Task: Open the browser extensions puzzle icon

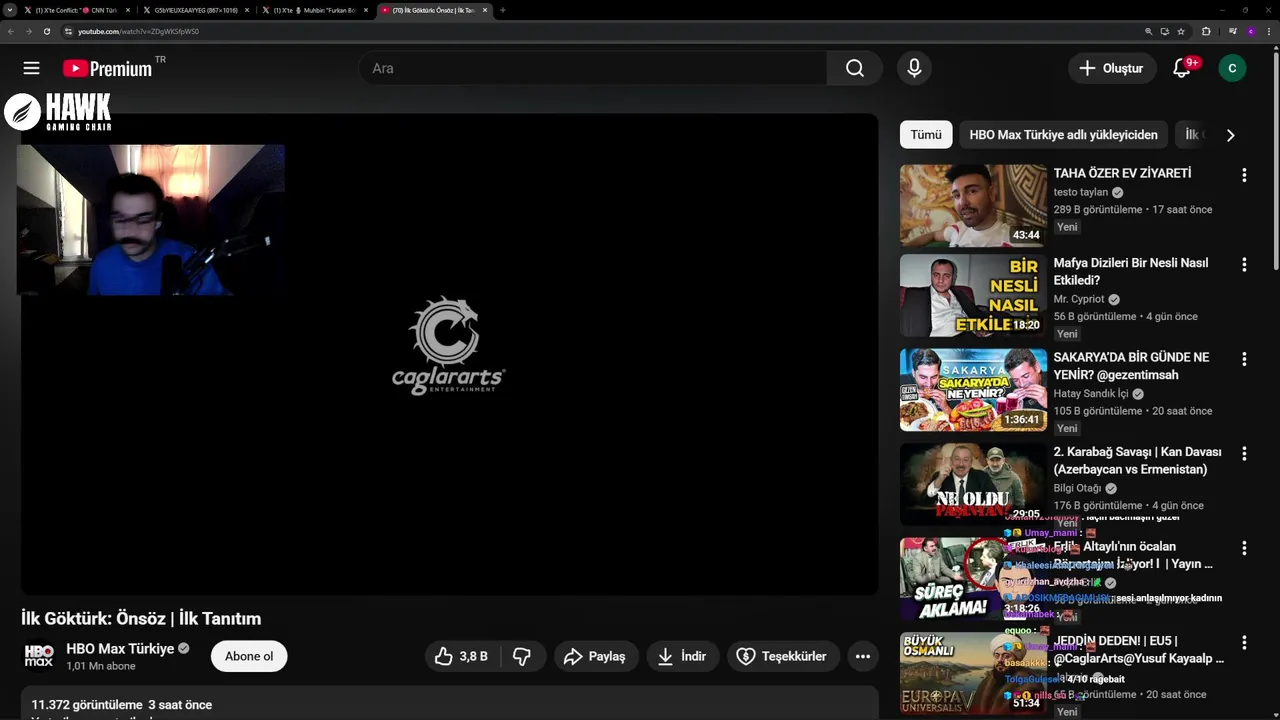Action: click(1206, 31)
